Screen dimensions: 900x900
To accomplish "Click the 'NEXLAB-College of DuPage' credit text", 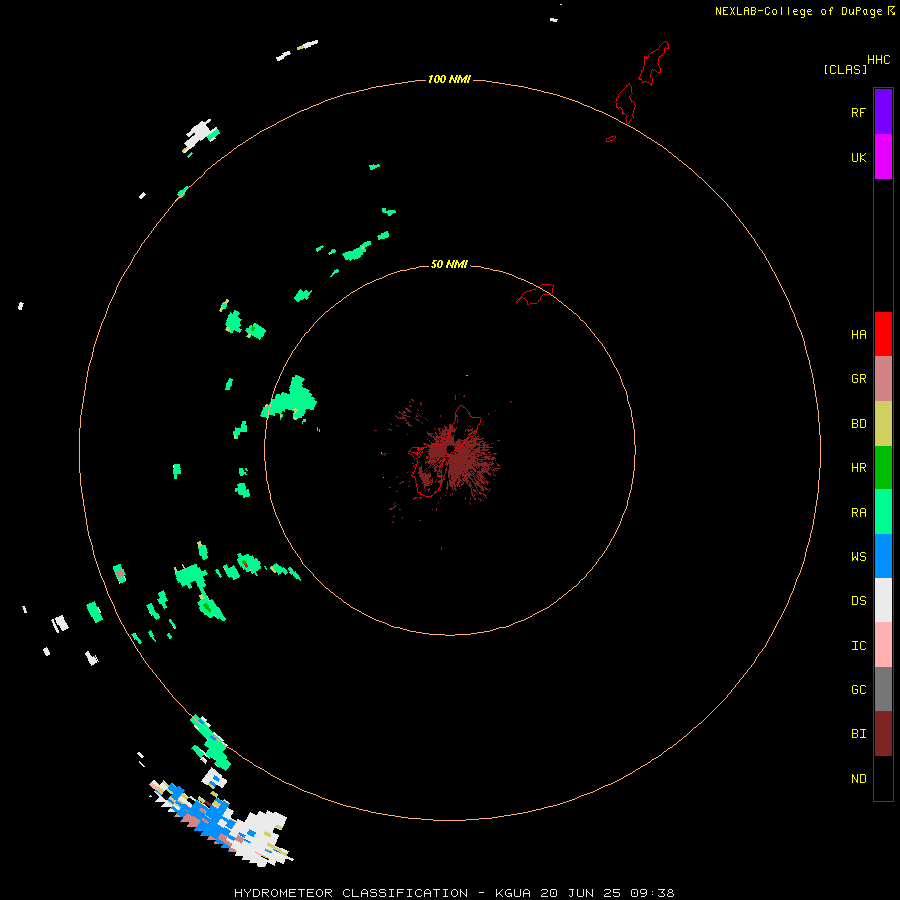I will pyautogui.click(x=798, y=11).
